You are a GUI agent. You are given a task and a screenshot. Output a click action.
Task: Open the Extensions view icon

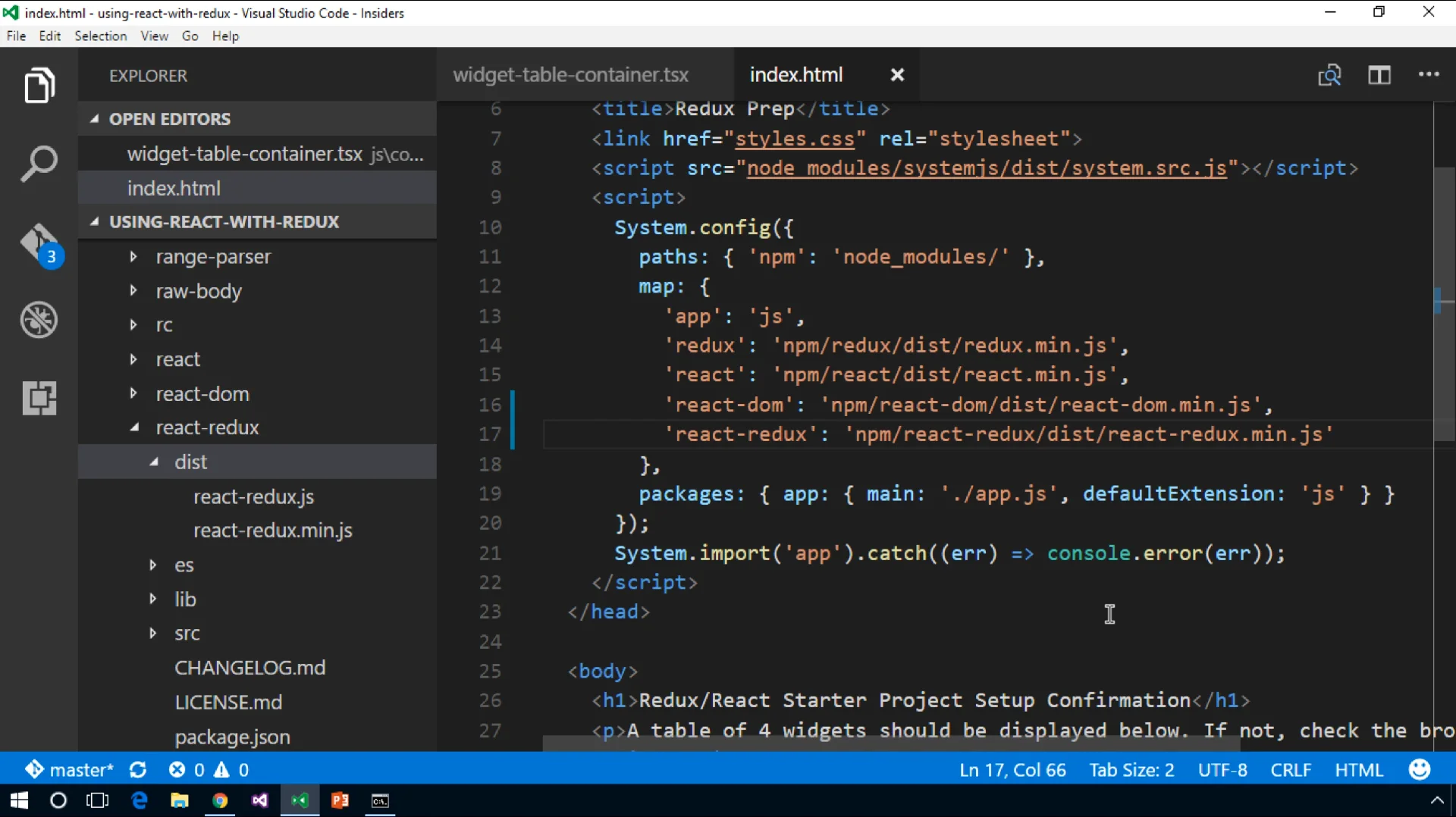[39, 398]
